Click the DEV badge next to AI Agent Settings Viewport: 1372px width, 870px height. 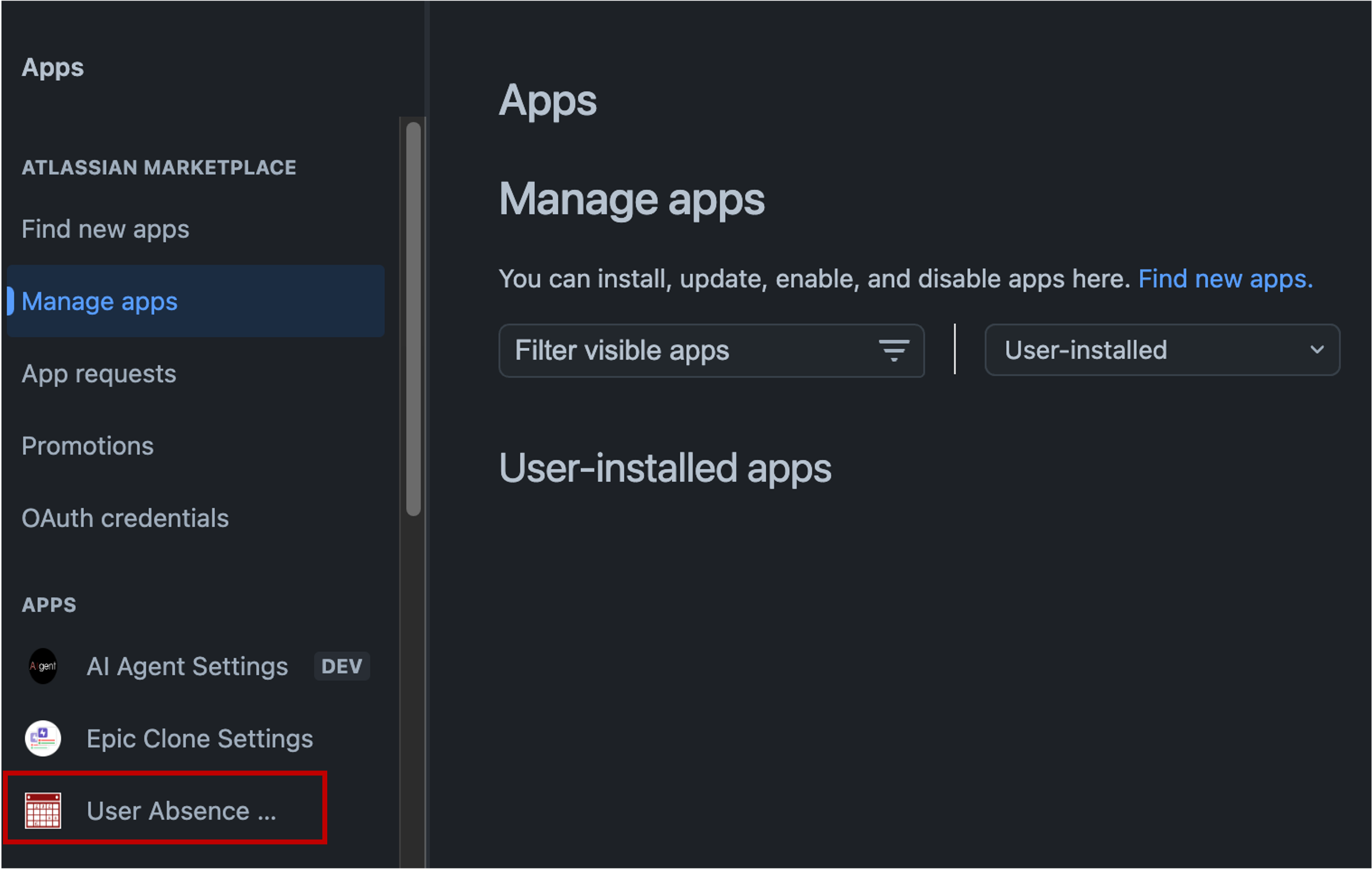(x=341, y=666)
